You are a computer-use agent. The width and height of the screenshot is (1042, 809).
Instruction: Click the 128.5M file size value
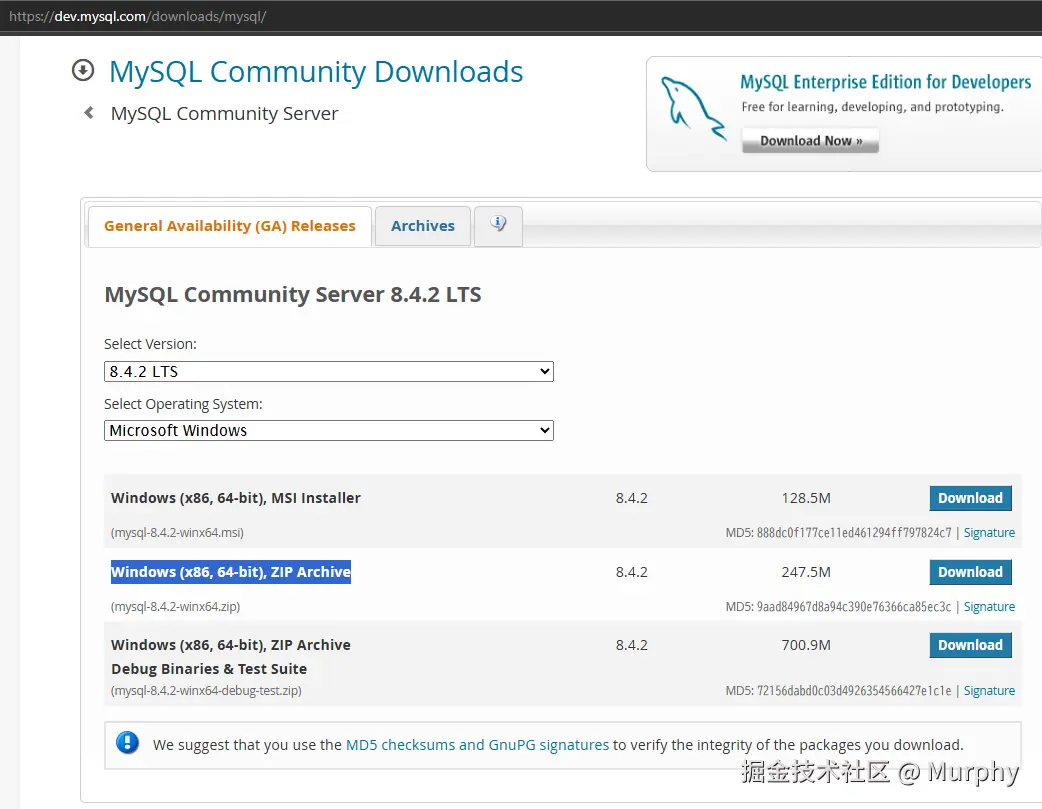806,498
